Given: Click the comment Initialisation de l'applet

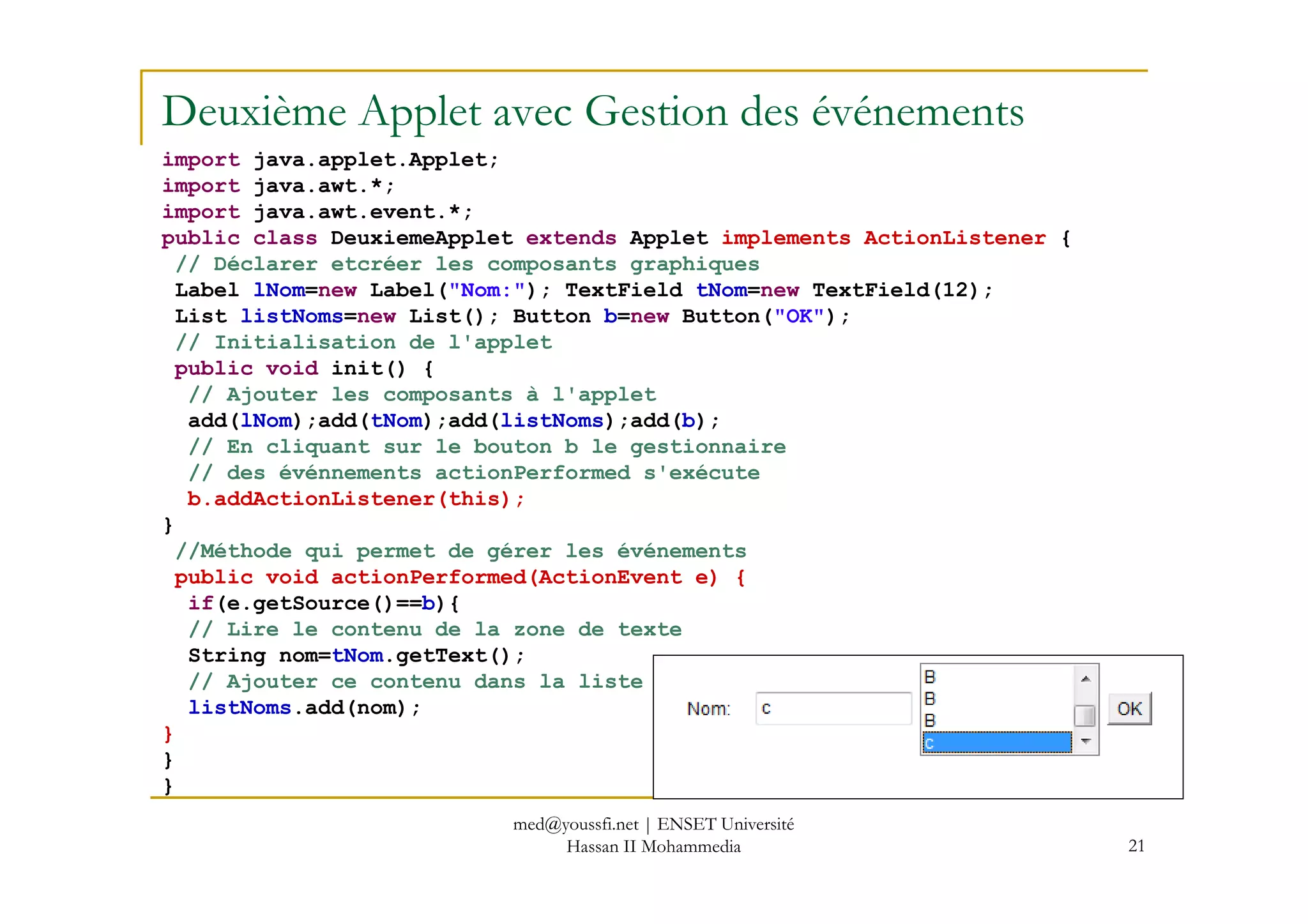Looking at the screenshot, I should pos(363,343).
